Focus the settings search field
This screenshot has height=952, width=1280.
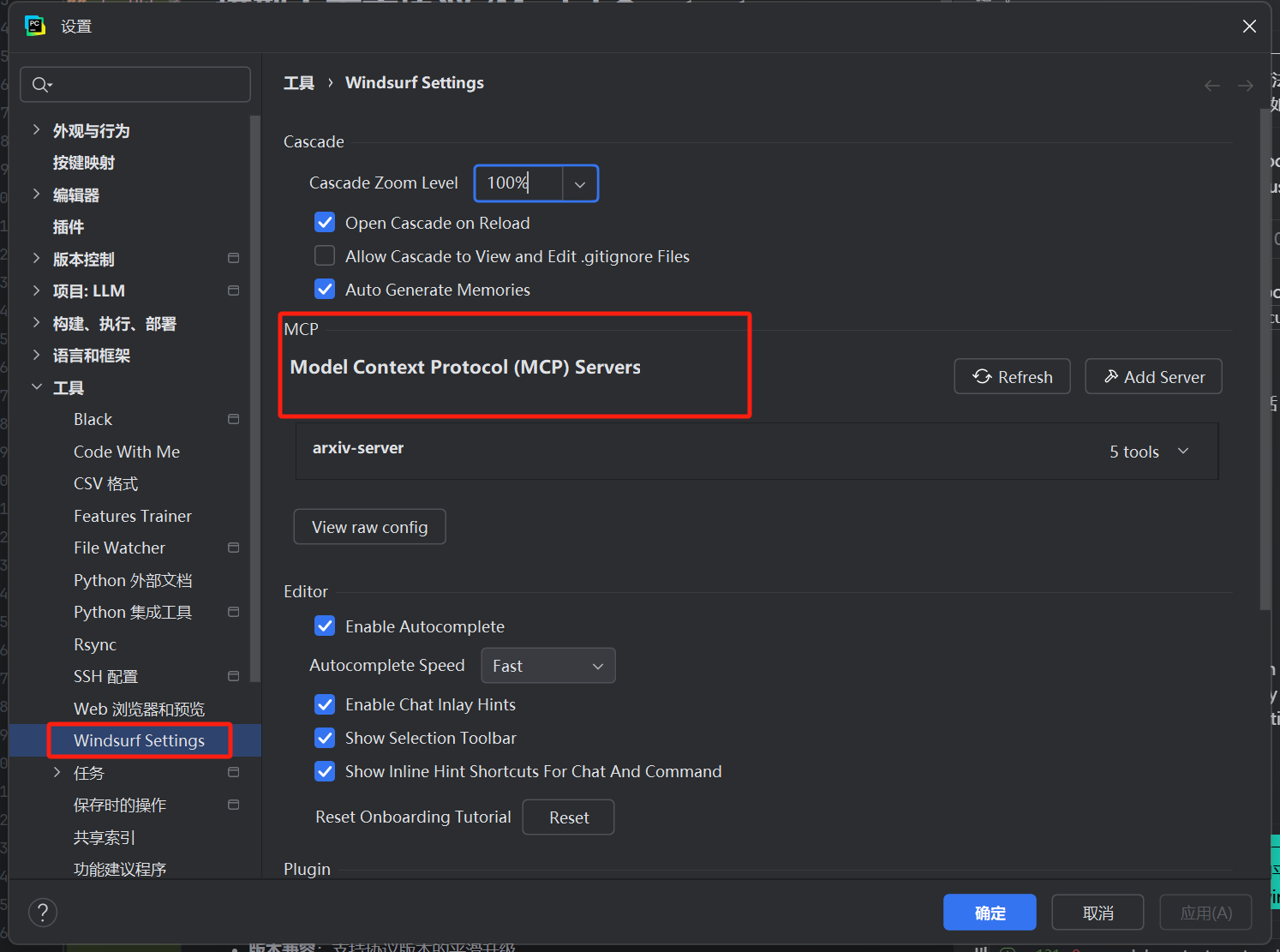pyautogui.click(x=135, y=84)
